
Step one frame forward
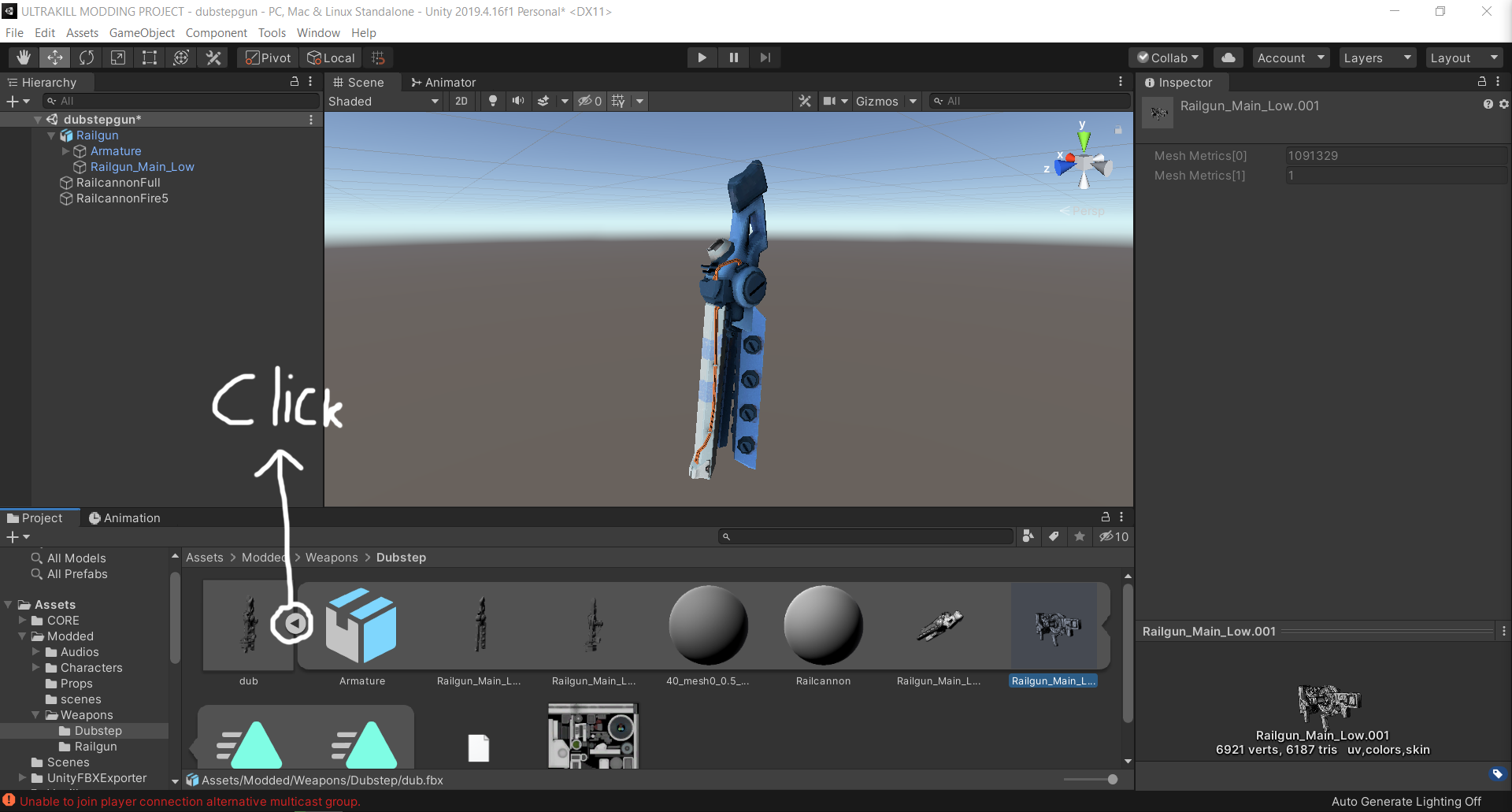tap(765, 57)
